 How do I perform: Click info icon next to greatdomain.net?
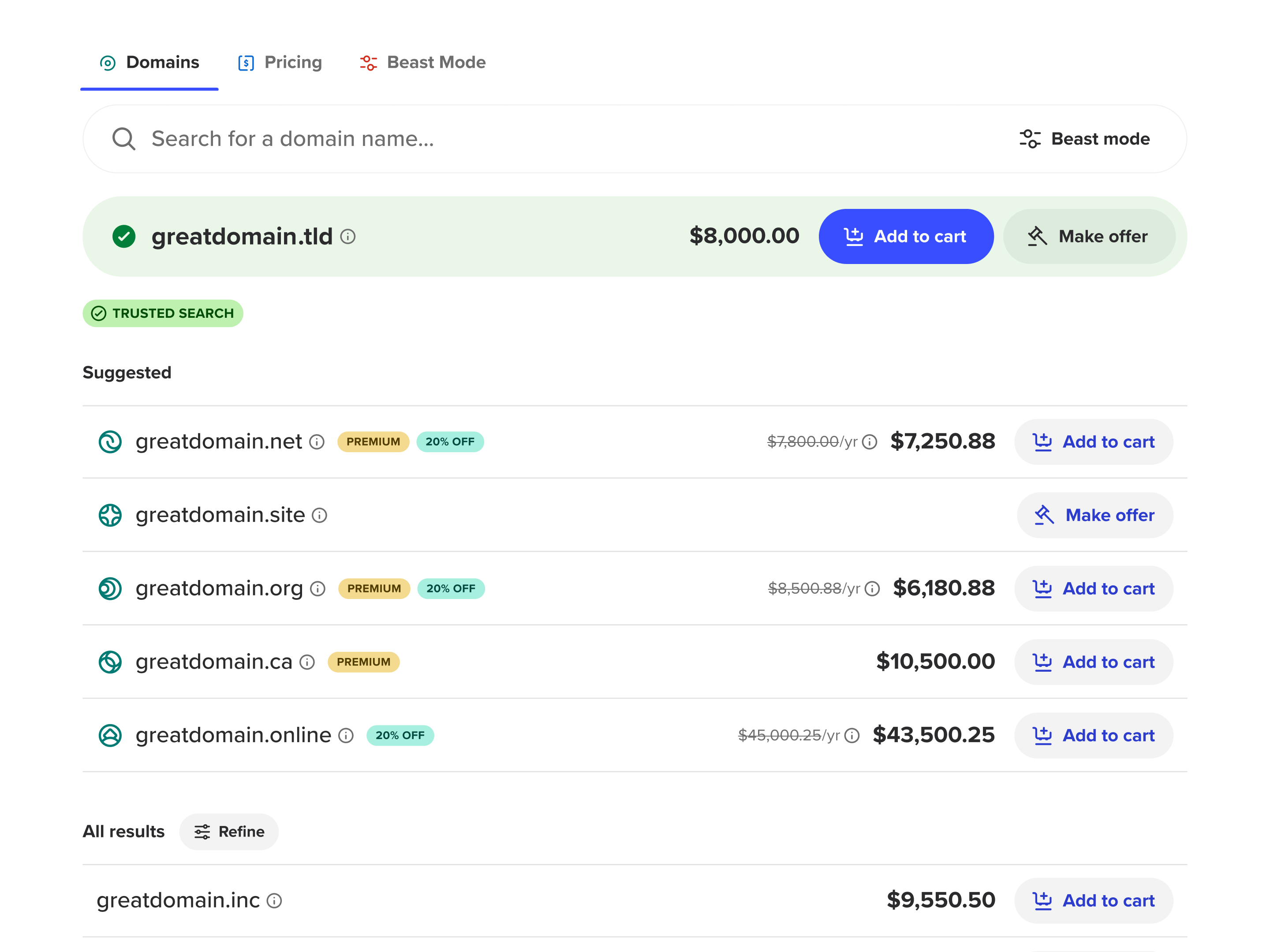(317, 442)
